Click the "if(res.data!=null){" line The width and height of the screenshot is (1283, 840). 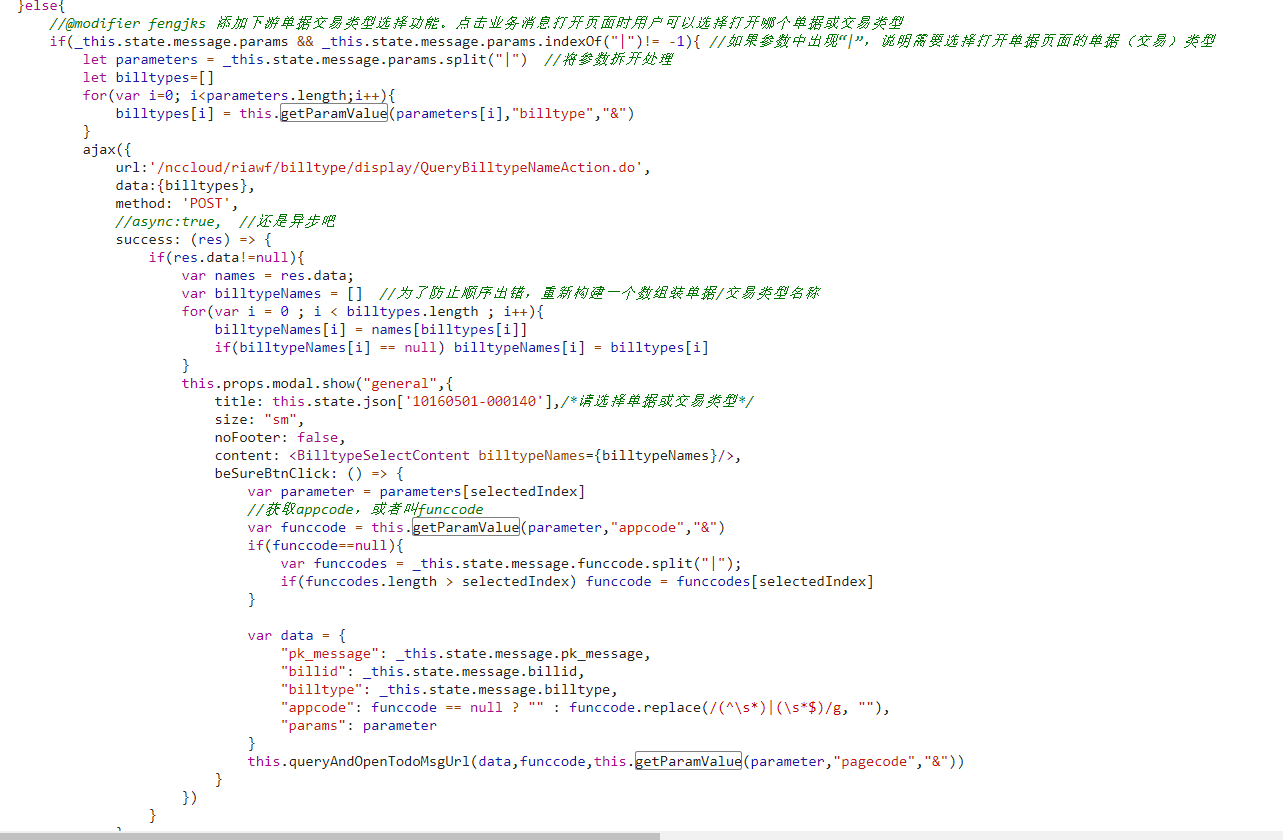point(226,257)
